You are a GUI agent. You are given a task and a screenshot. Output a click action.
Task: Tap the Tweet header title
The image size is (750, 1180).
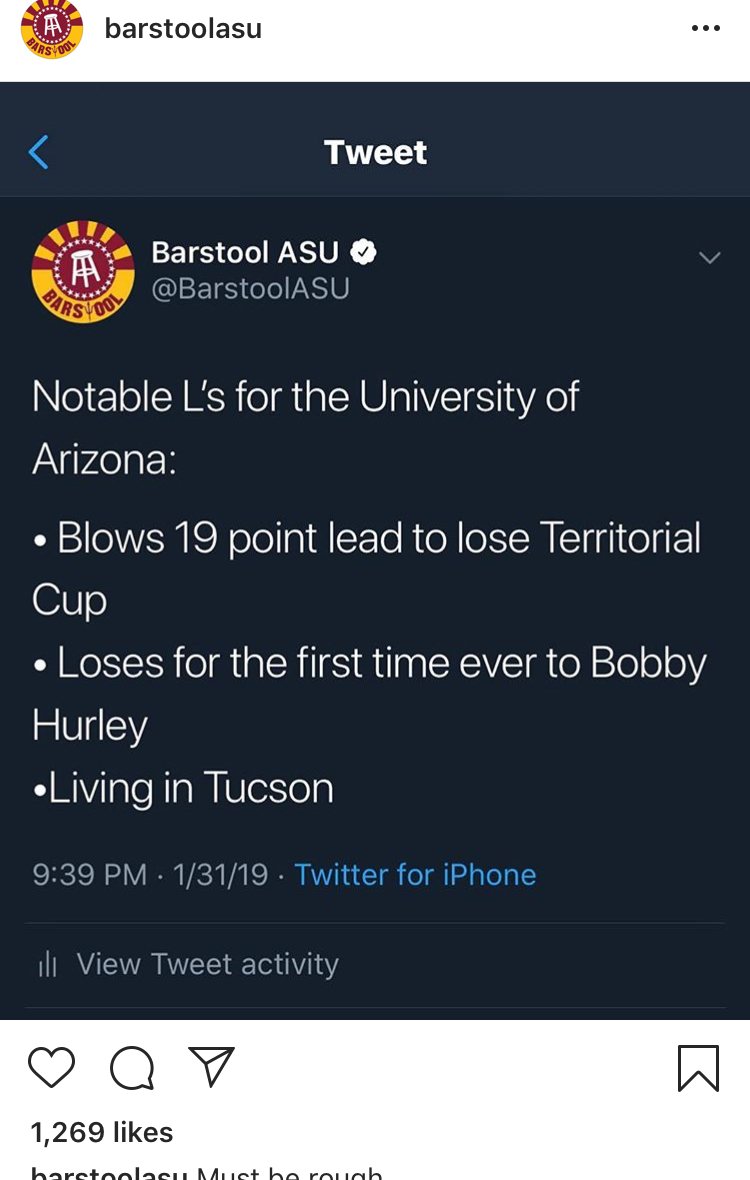(375, 152)
